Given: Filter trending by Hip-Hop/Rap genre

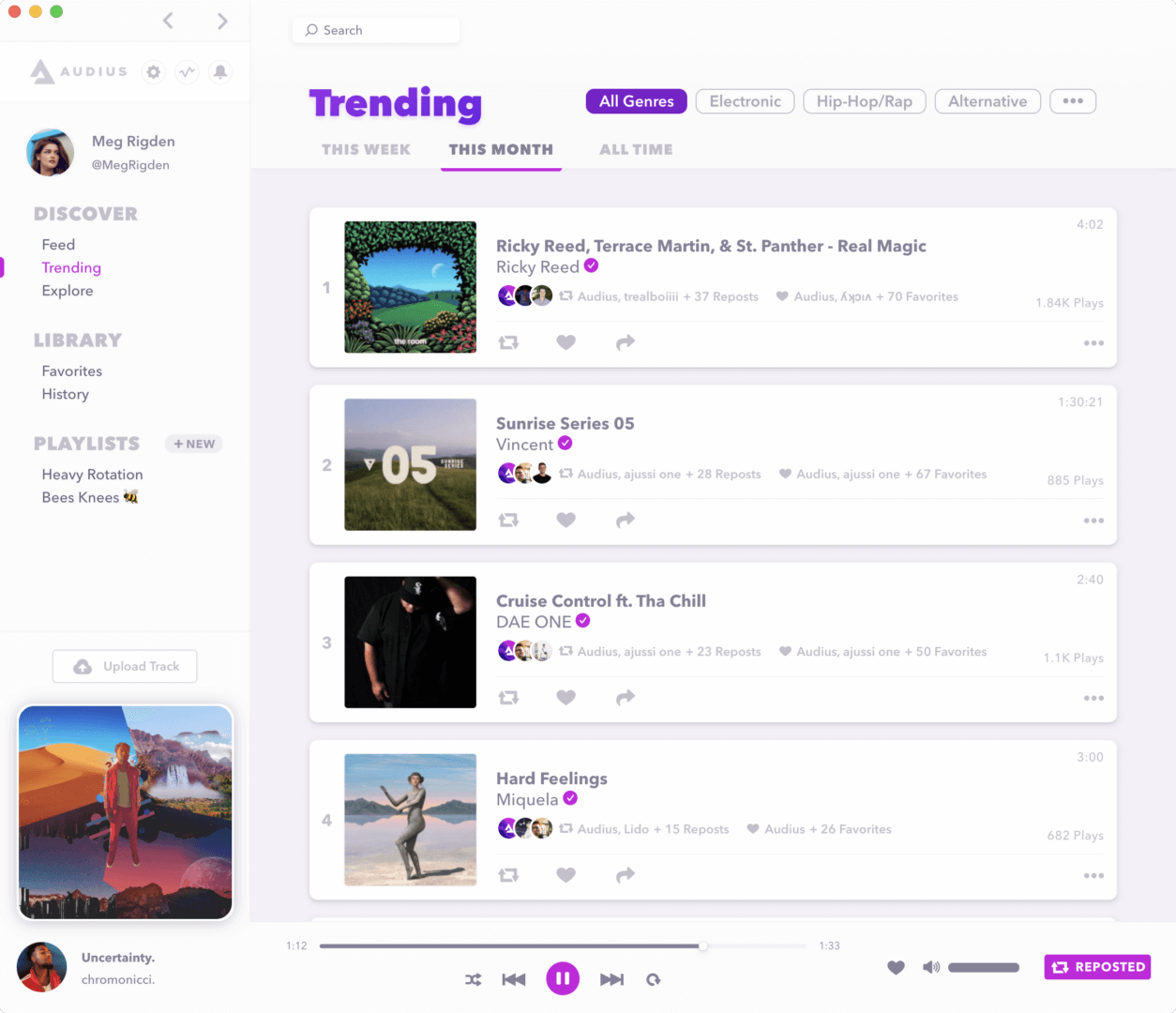Looking at the screenshot, I should [864, 101].
